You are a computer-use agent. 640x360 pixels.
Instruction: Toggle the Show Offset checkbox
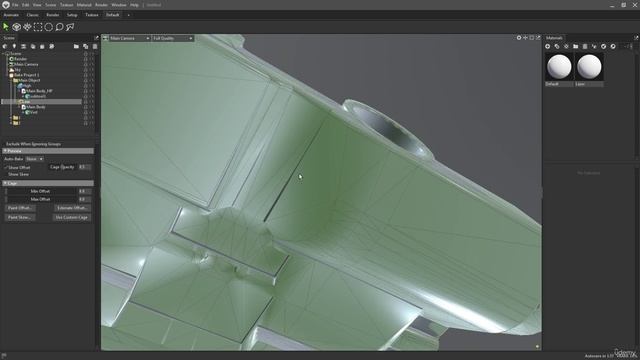click(x=6, y=167)
